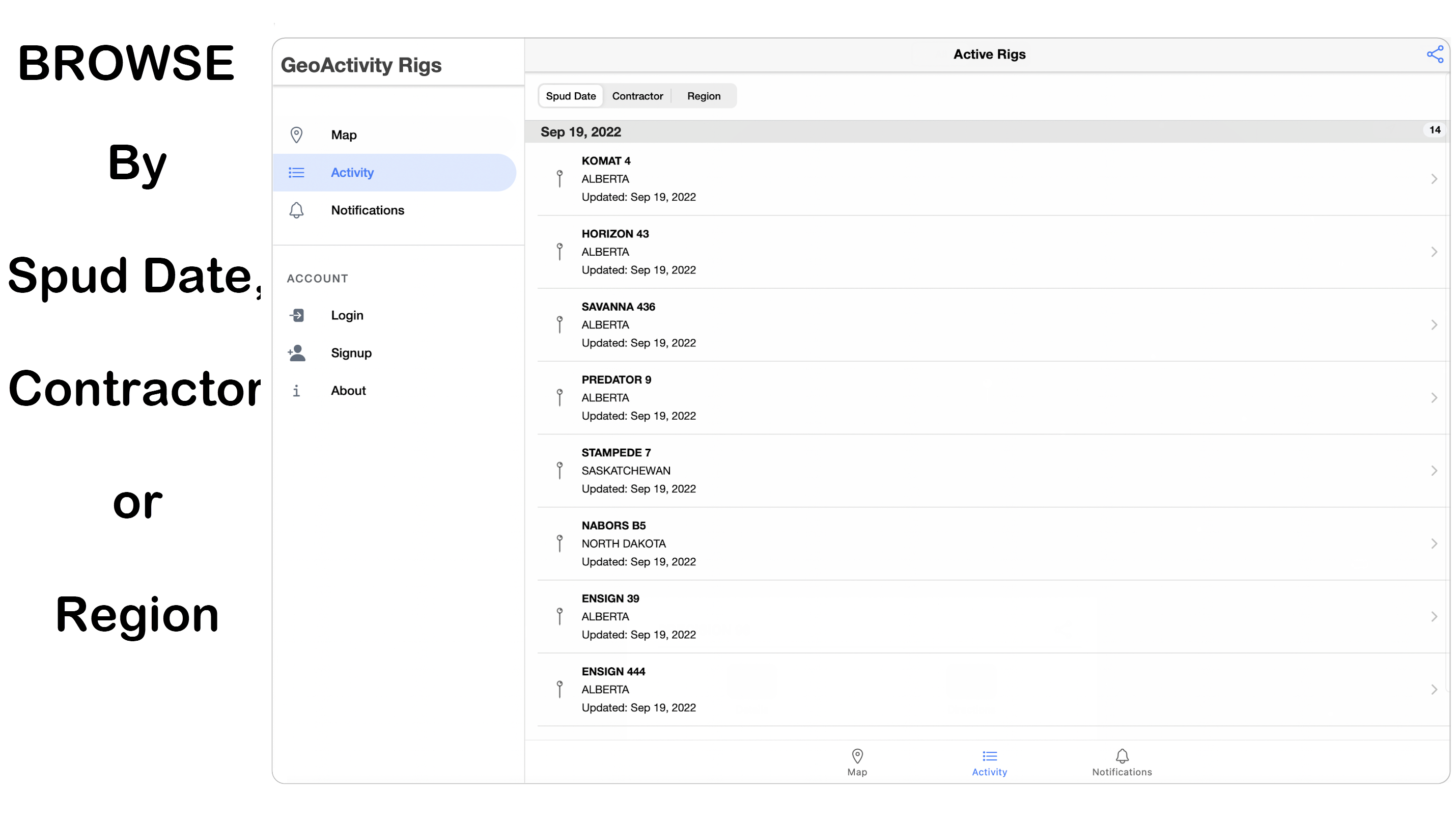Click the ENSIGN 39 rig name
Image resolution: width=1456 pixels, height=819 pixels.
[610, 598]
